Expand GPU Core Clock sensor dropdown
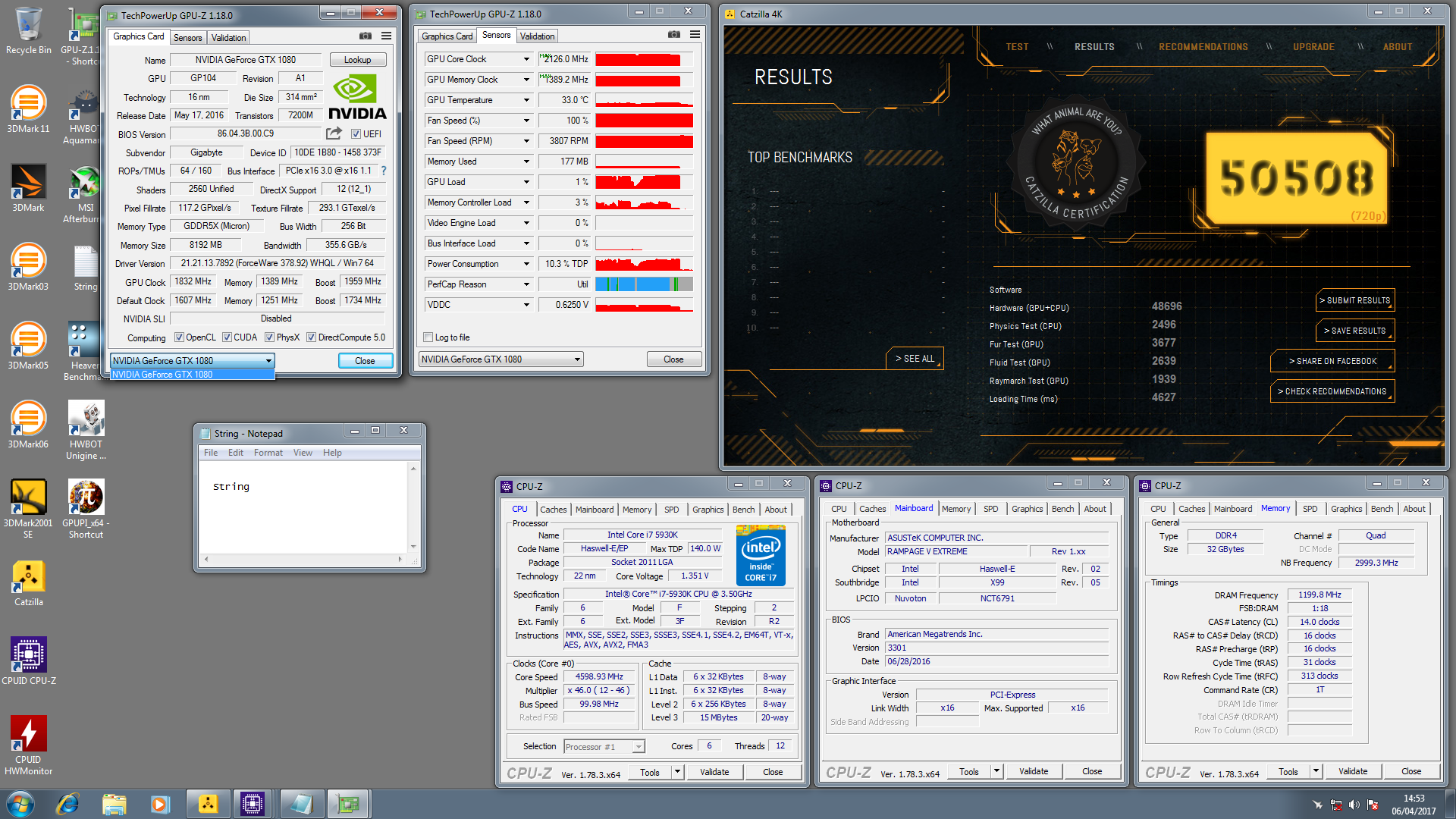Screen dimensions: 1456x819 [526, 59]
